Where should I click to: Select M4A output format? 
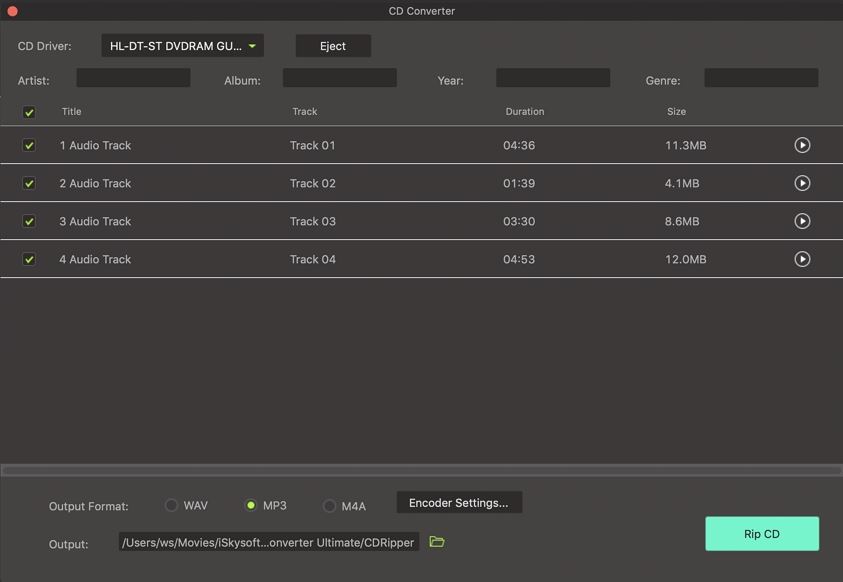[329, 506]
